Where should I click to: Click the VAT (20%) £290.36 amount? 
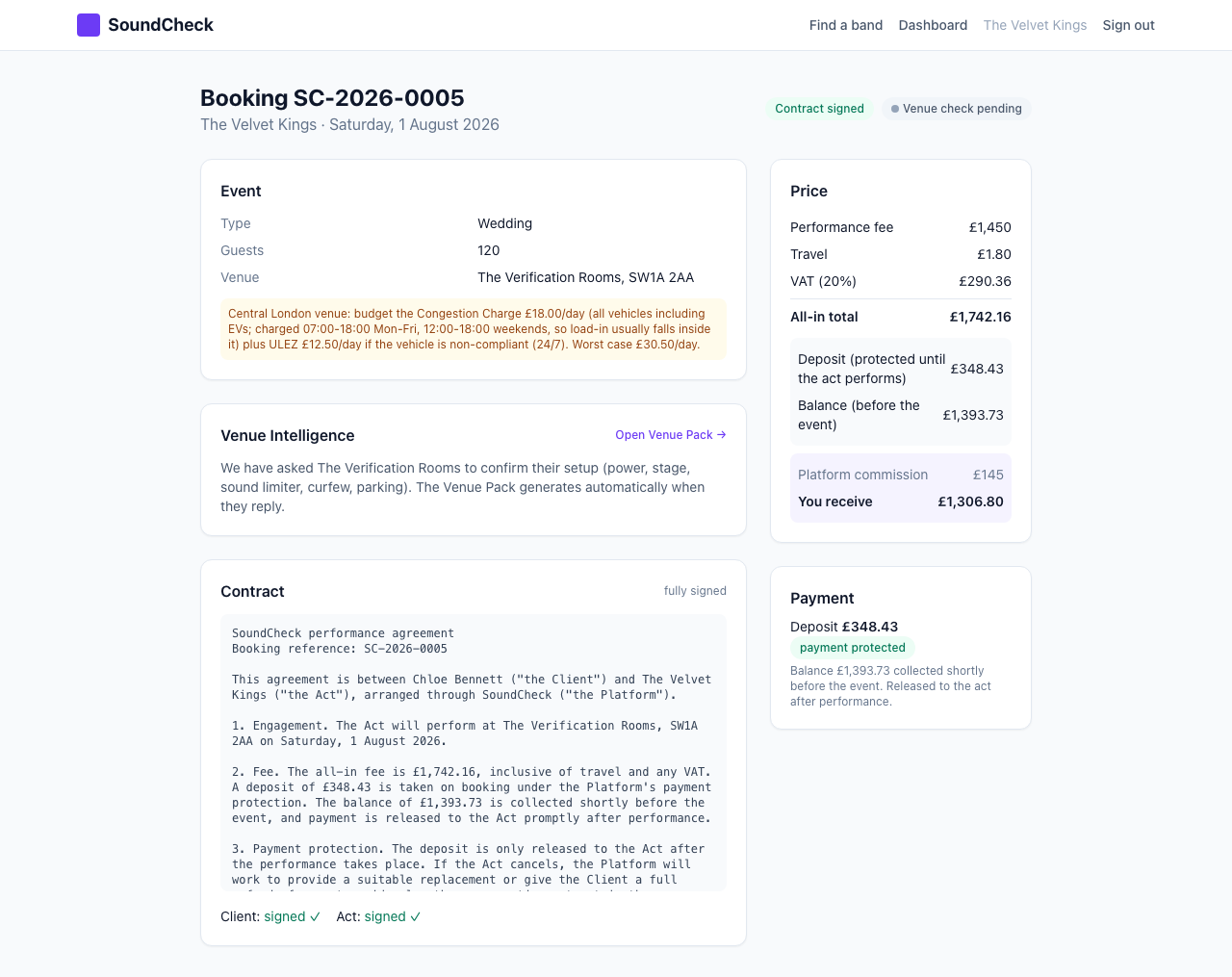tap(985, 281)
